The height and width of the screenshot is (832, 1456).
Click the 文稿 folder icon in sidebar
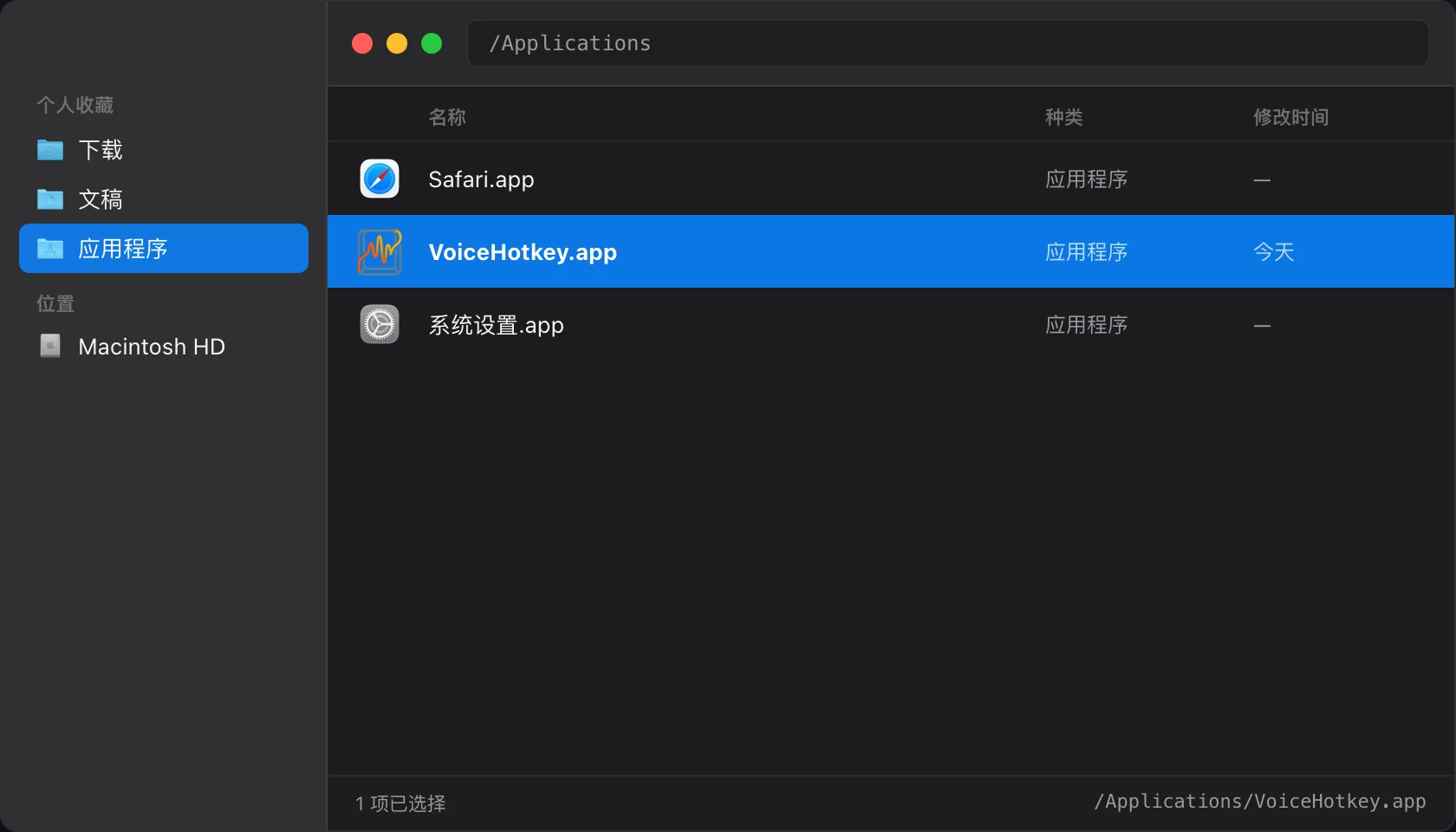pyautogui.click(x=50, y=199)
